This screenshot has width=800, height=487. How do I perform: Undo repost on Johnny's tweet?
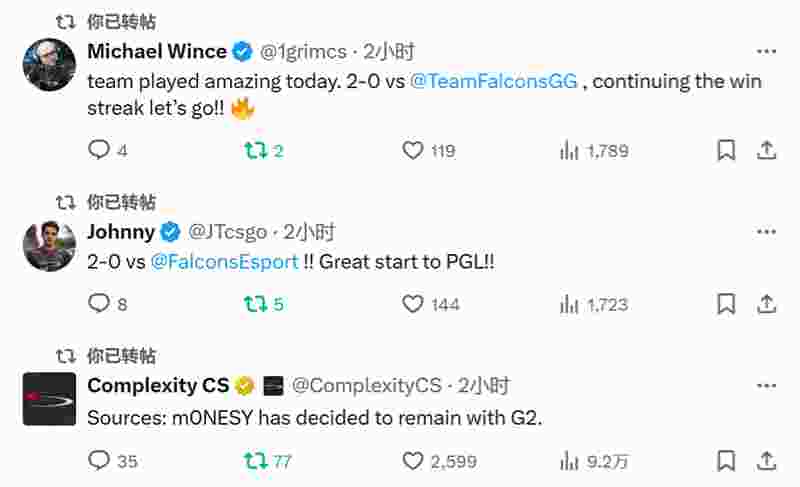[256, 304]
